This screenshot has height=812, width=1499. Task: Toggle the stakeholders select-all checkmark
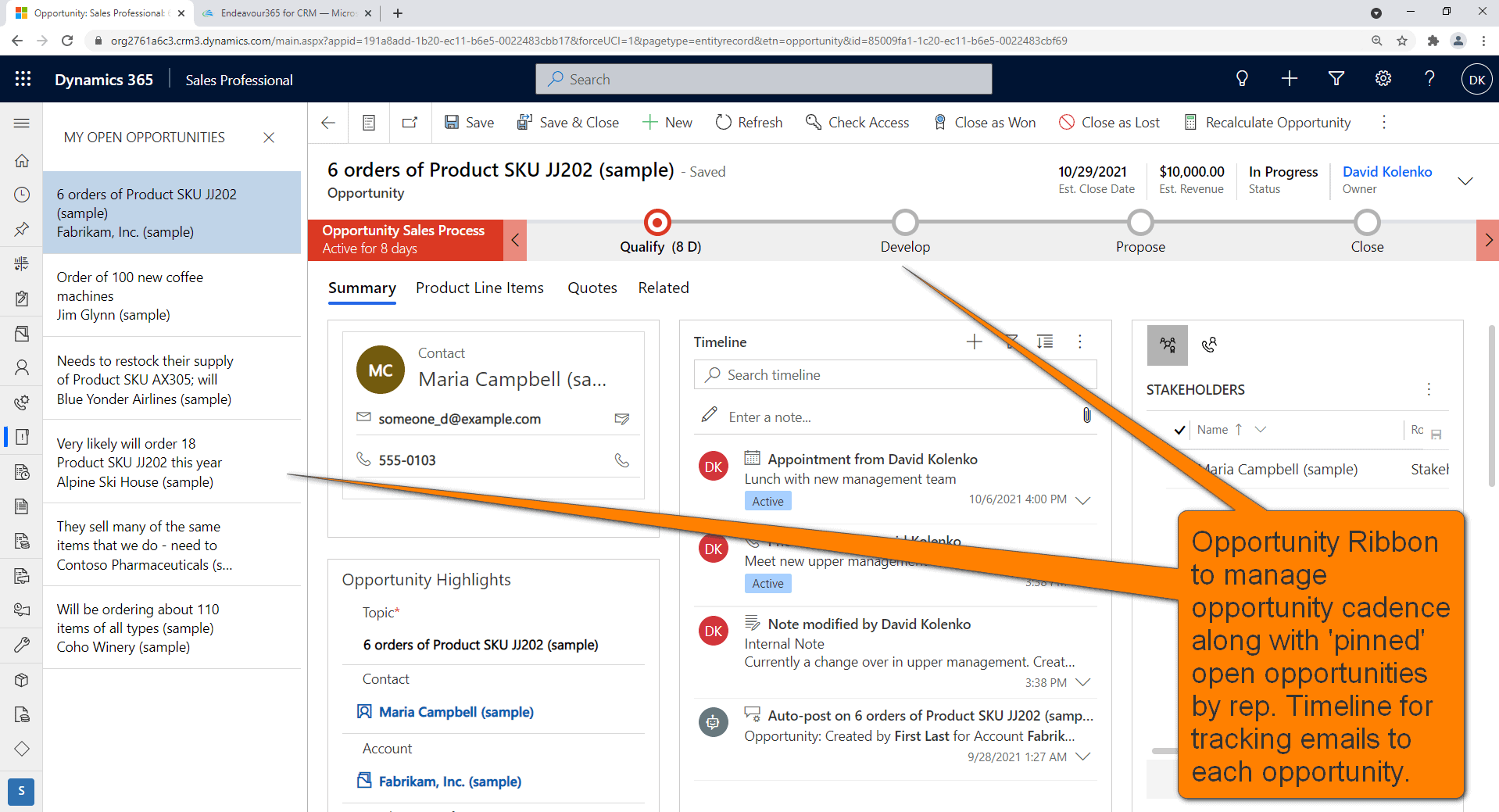(1179, 430)
